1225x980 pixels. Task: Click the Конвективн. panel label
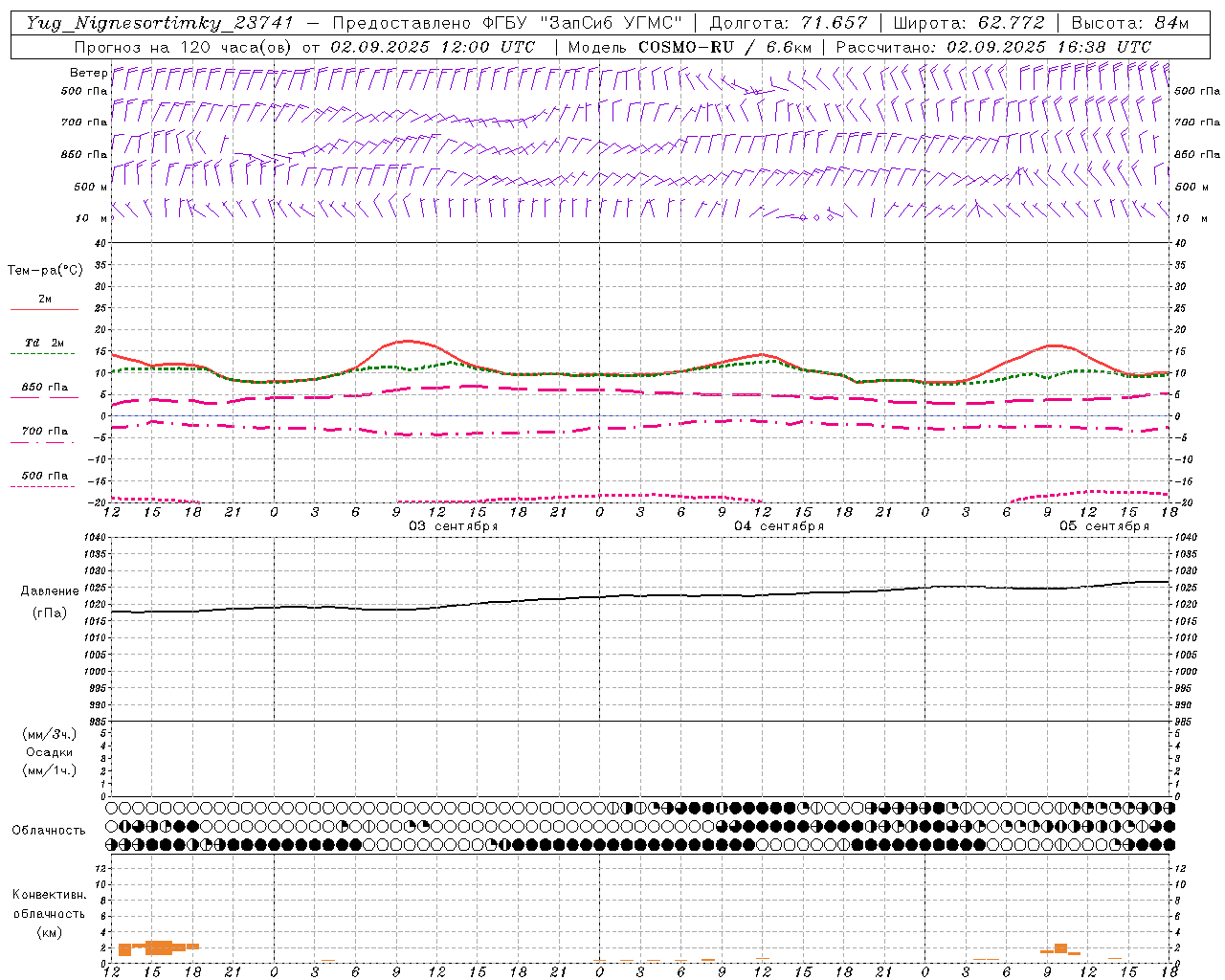click(50, 895)
